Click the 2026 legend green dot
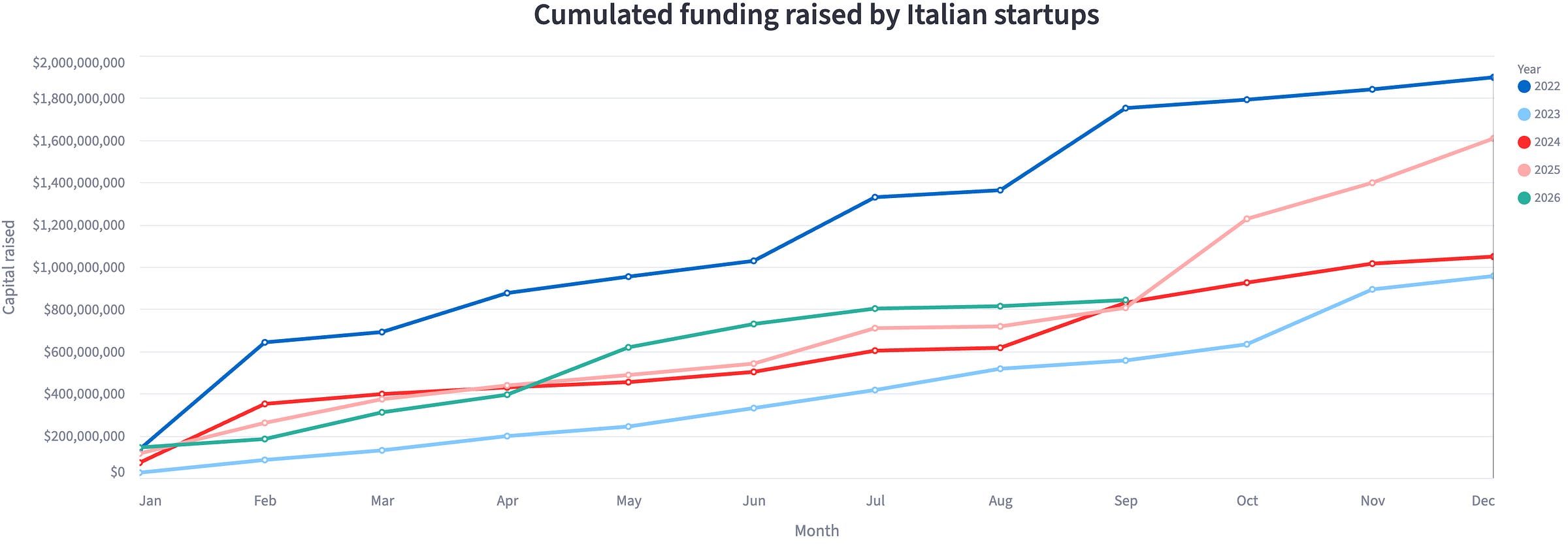The width and height of the screenshot is (1568, 558). pyautogui.click(x=1524, y=198)
